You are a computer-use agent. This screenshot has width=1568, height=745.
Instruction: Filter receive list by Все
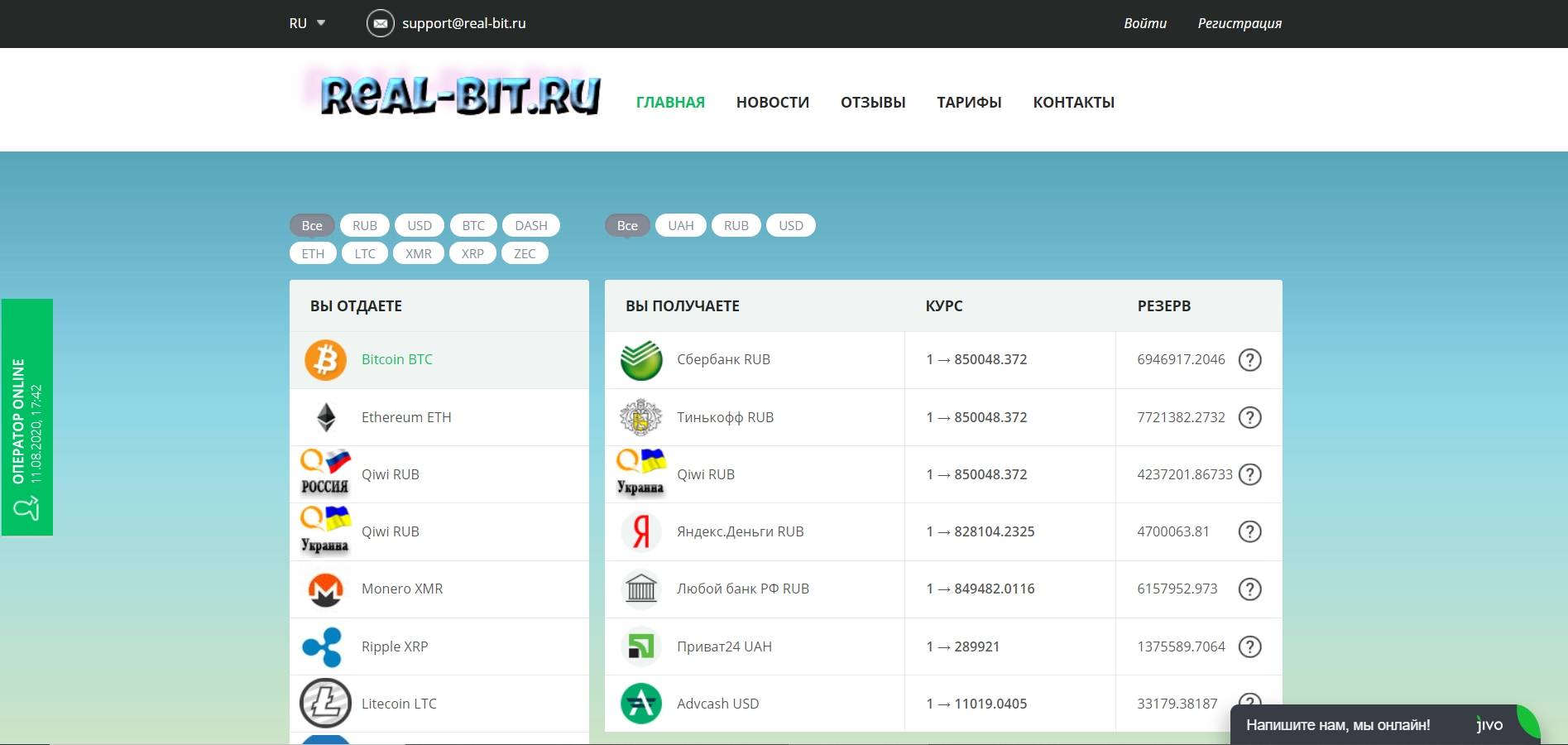[627, 225]
